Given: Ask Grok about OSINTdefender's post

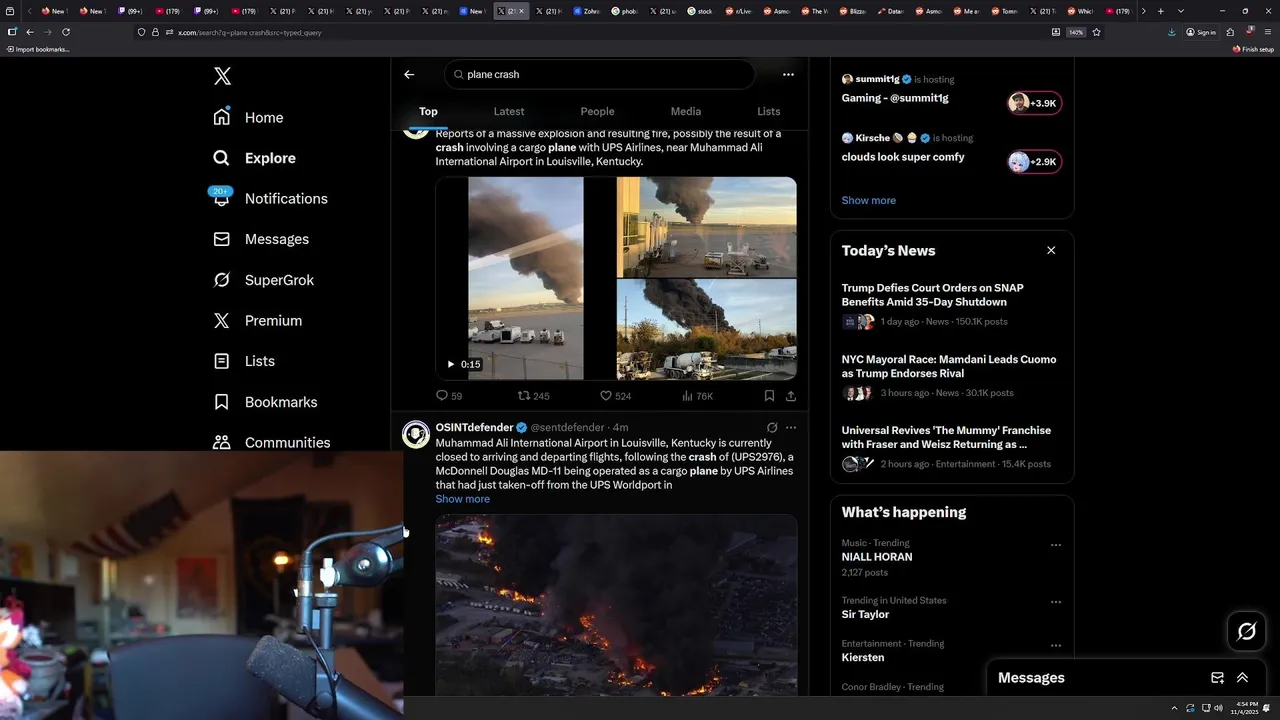Looking at the screenshot, I should 772,427.
